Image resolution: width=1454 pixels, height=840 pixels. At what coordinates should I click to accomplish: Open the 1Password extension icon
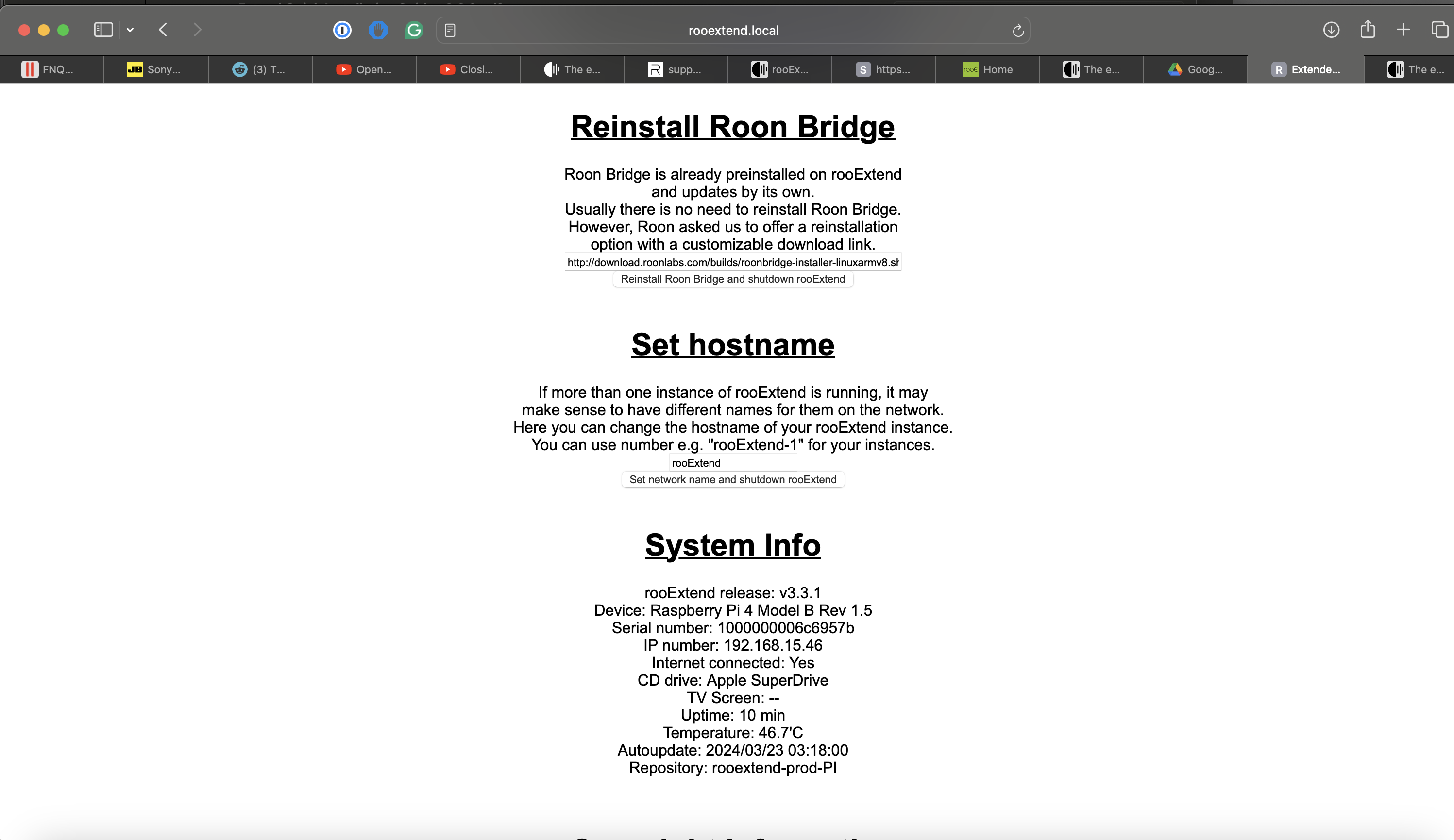tap(342, 30)
